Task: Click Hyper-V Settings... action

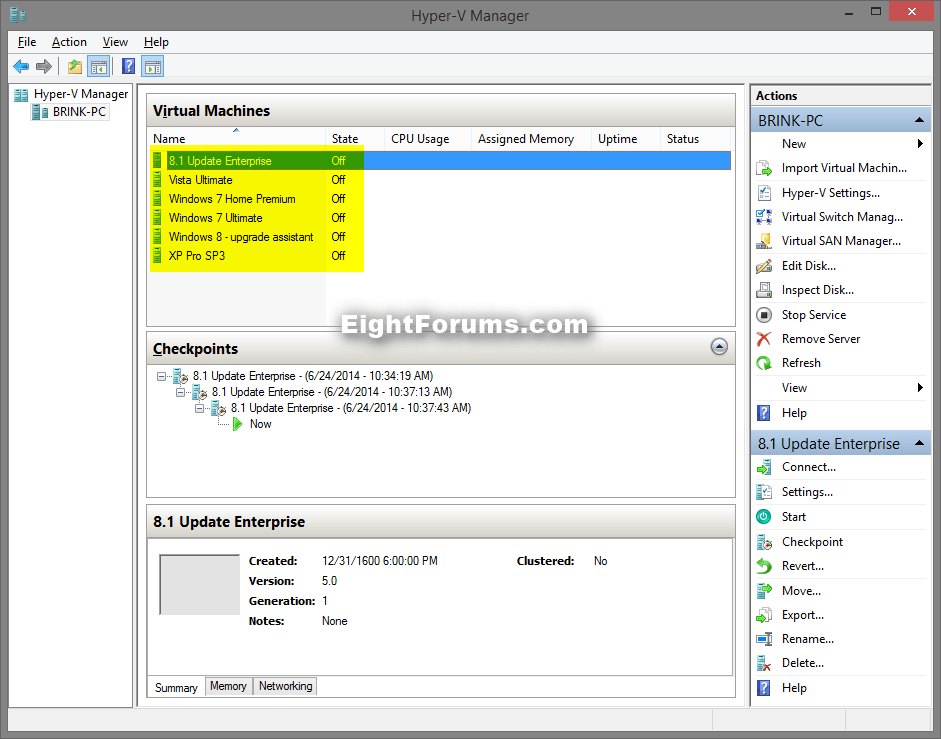Action: click(x=831, y=193)
